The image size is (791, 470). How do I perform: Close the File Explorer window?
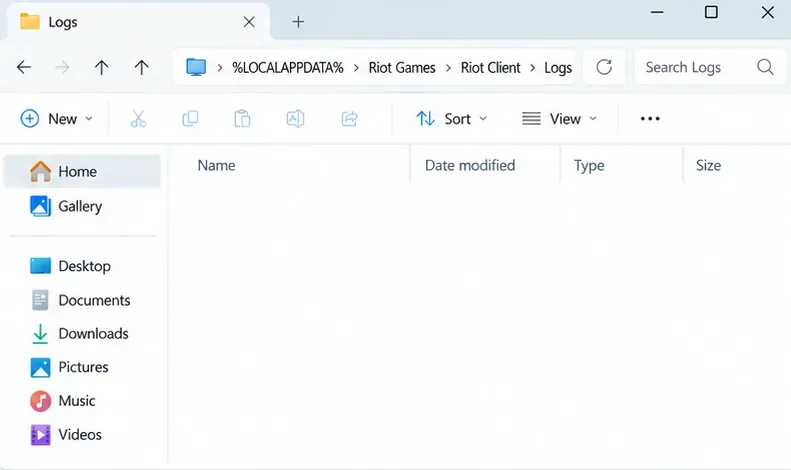click(768, 12)
